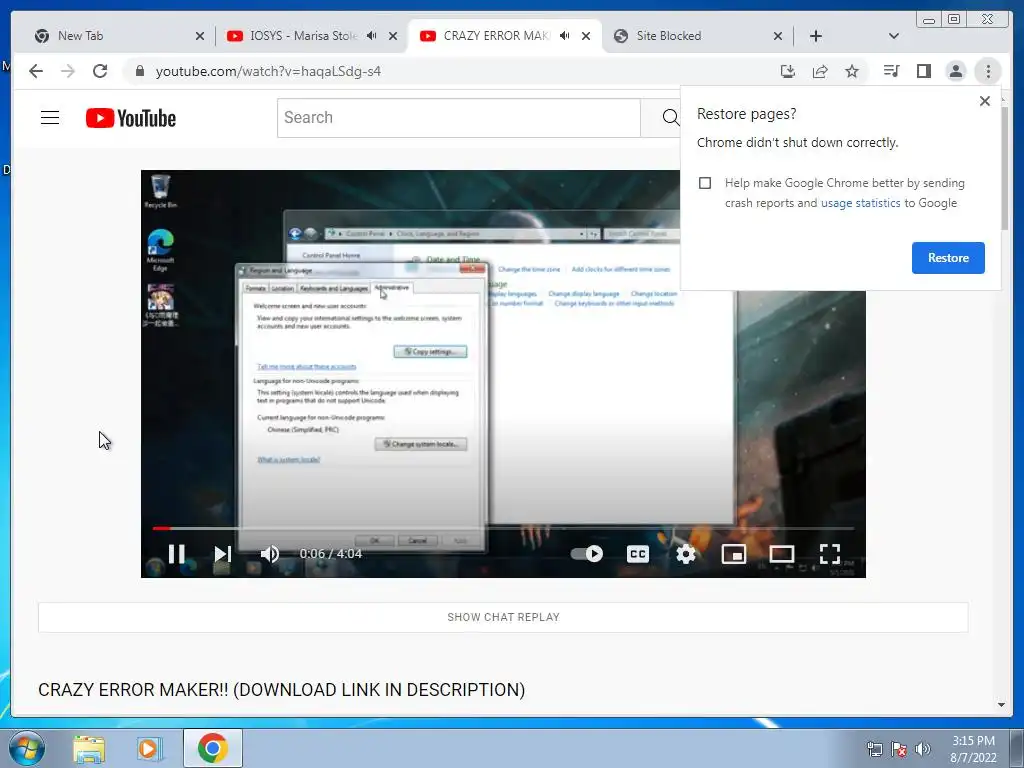1024x768 pixels.
Task: Click taskbar clock and date
Action: [x=973, y=749]
